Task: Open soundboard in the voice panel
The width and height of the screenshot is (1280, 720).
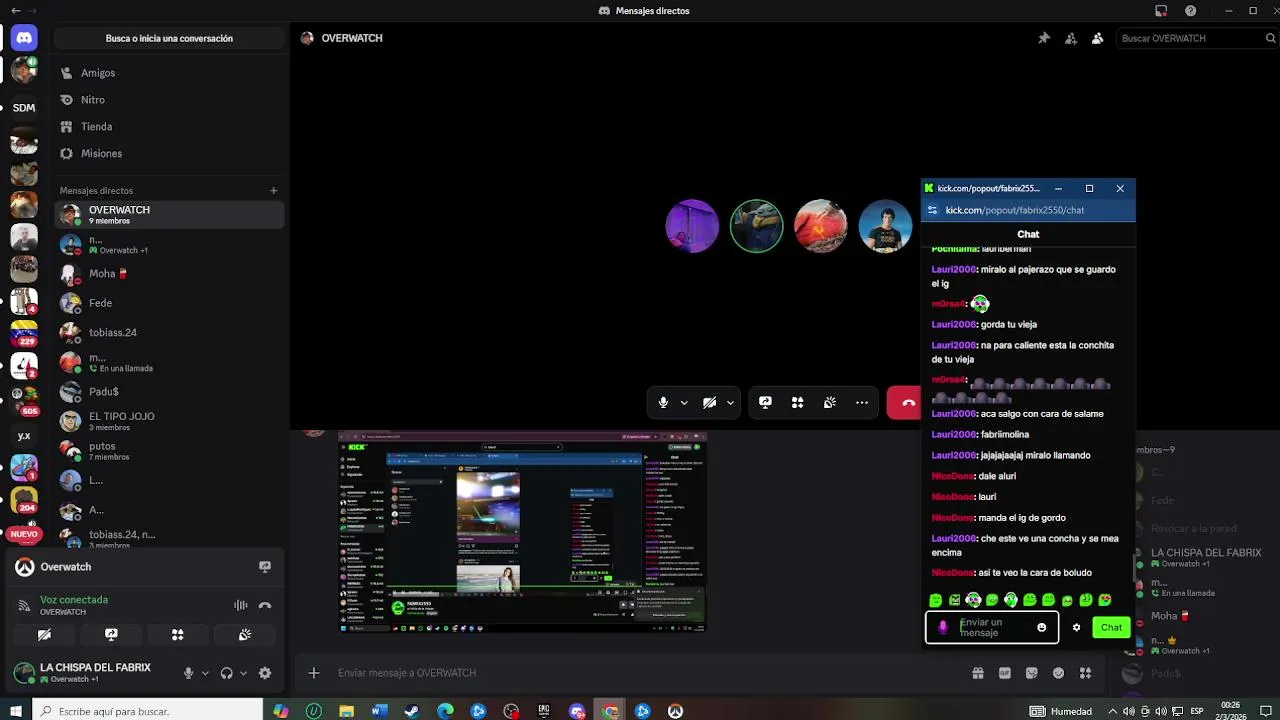Action: pyautogui.click(x=245, y=634)
